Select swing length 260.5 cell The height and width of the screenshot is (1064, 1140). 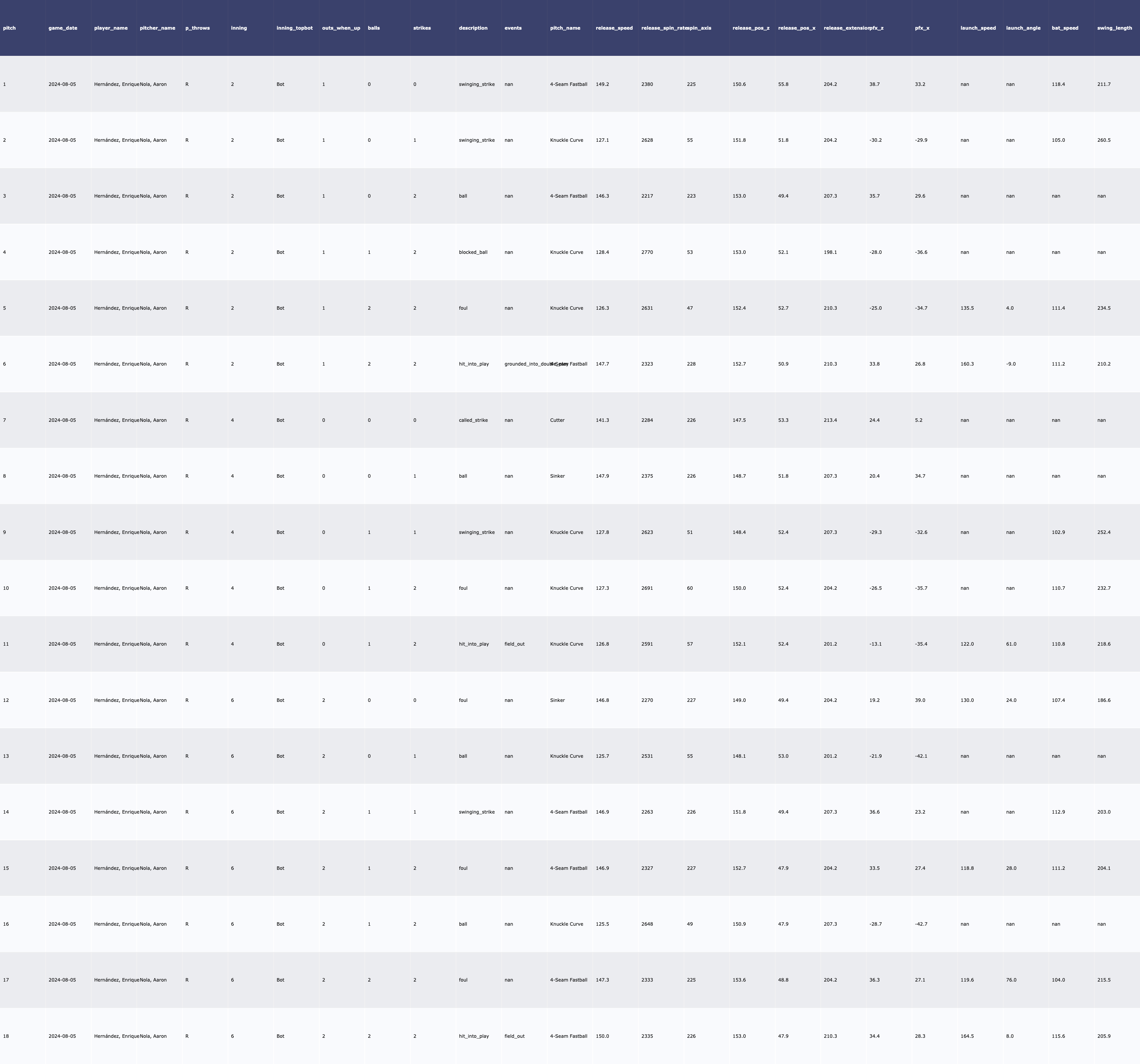click(1103, 141)
